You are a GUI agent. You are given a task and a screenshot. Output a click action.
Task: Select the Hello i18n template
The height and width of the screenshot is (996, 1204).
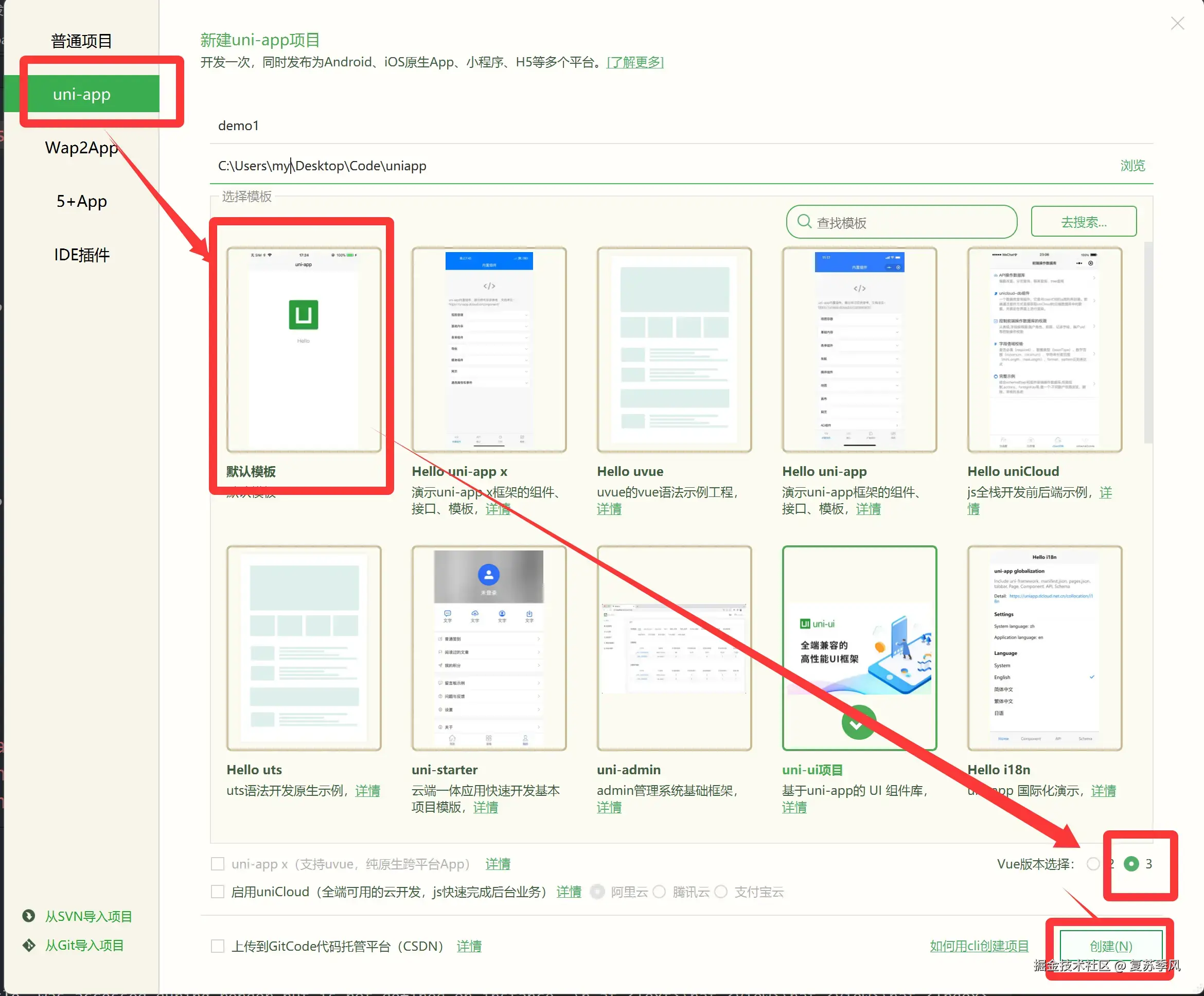pos(1044,648)
